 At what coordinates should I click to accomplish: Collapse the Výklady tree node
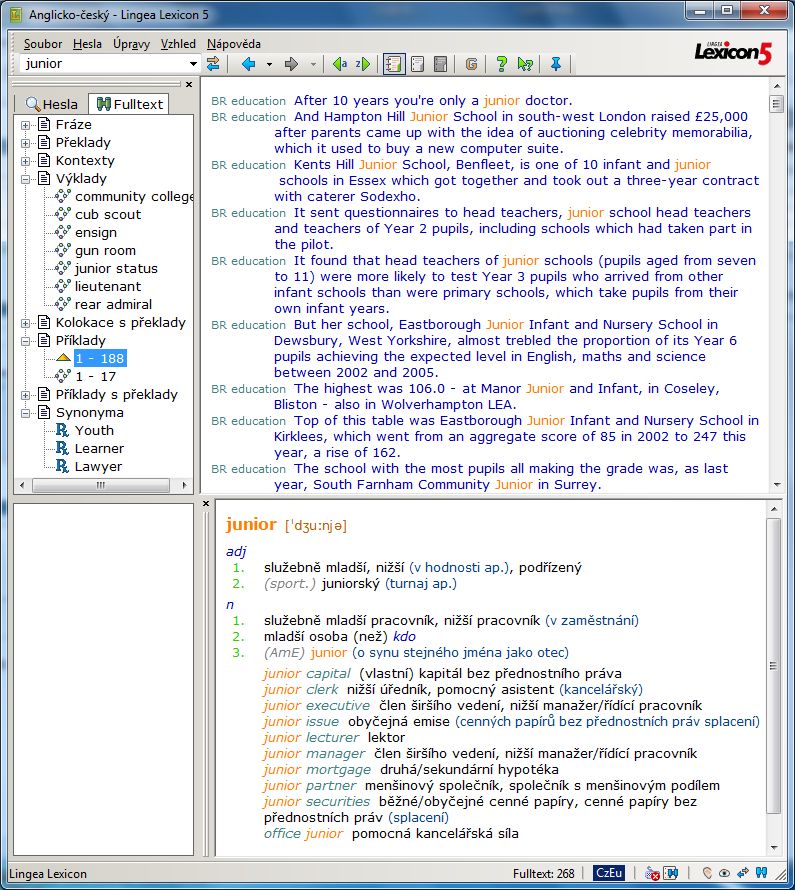26,179
